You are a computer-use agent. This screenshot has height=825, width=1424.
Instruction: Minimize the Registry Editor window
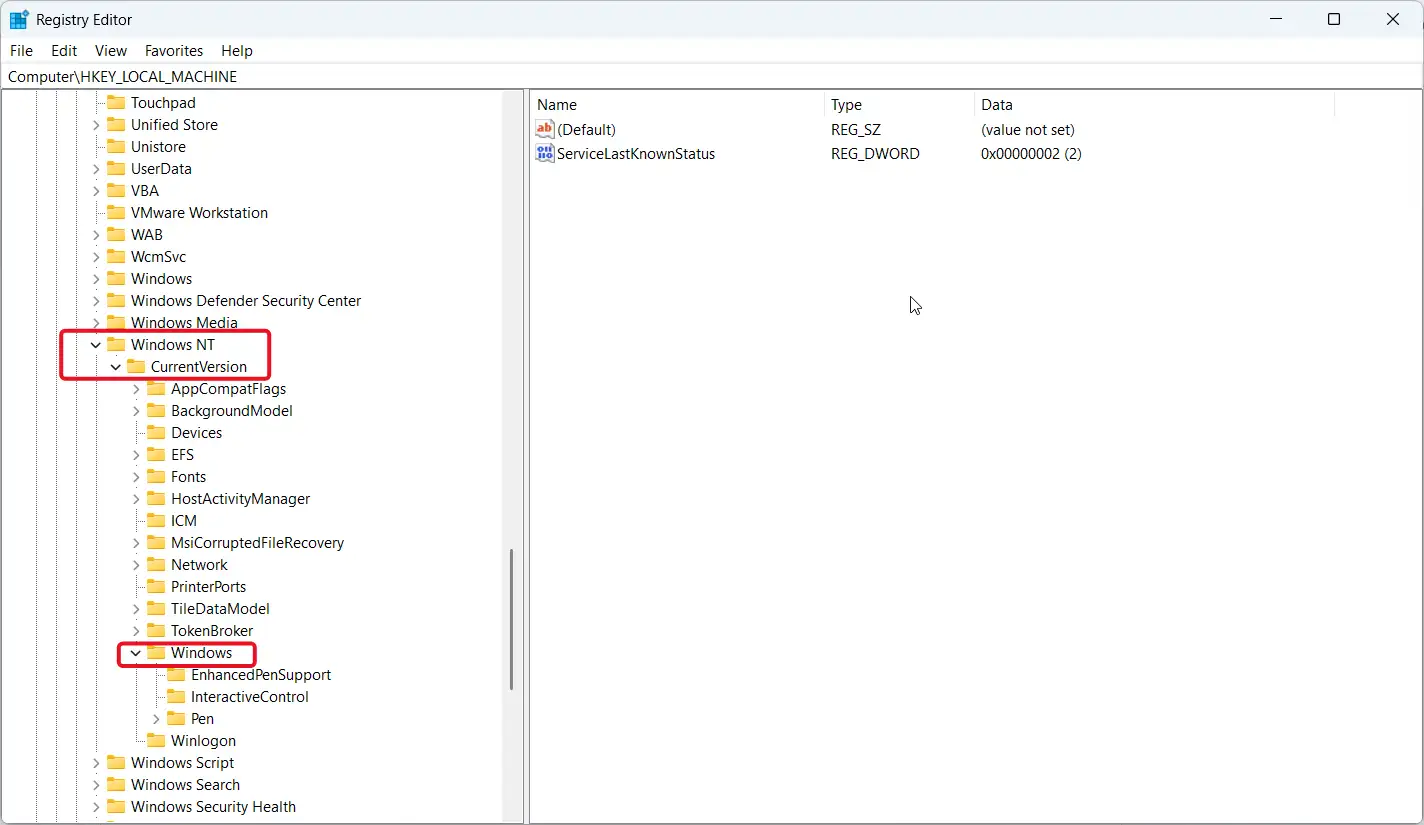point(1275,20)
